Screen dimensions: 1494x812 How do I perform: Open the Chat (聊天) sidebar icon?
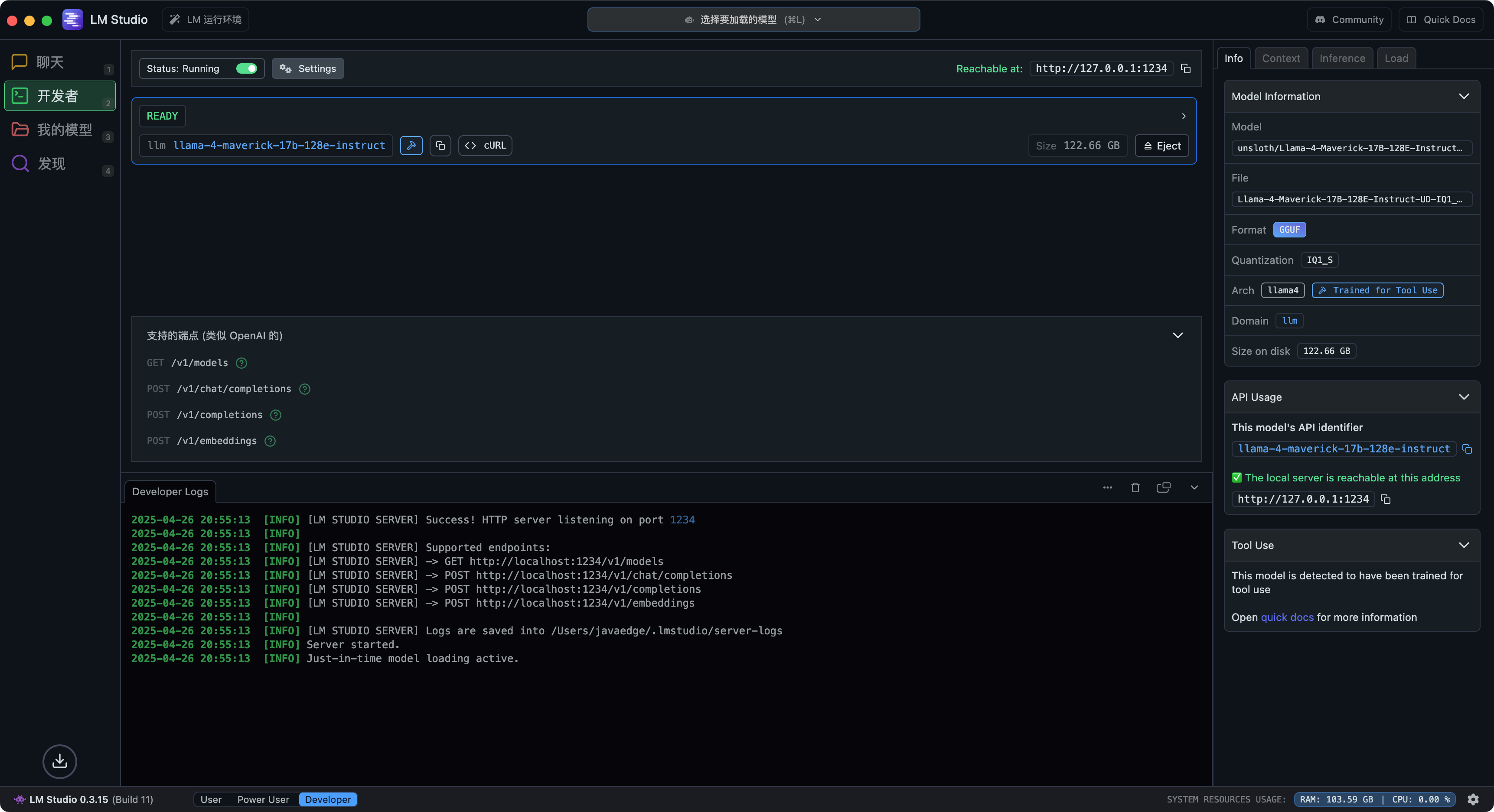pyautogui.click(x=20, y=62)
